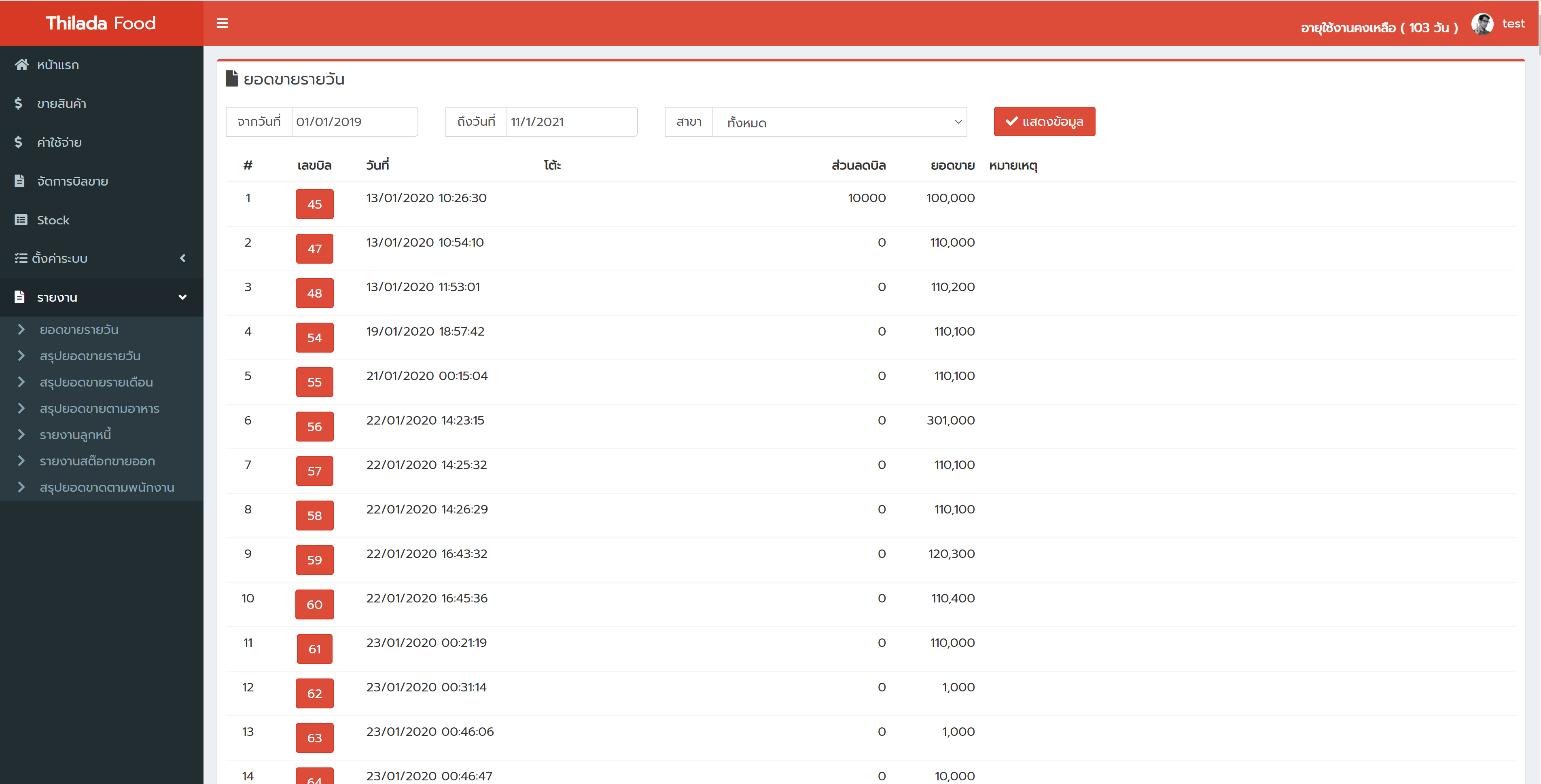Click the เลขบิล column header

click(x=314, y=166)
